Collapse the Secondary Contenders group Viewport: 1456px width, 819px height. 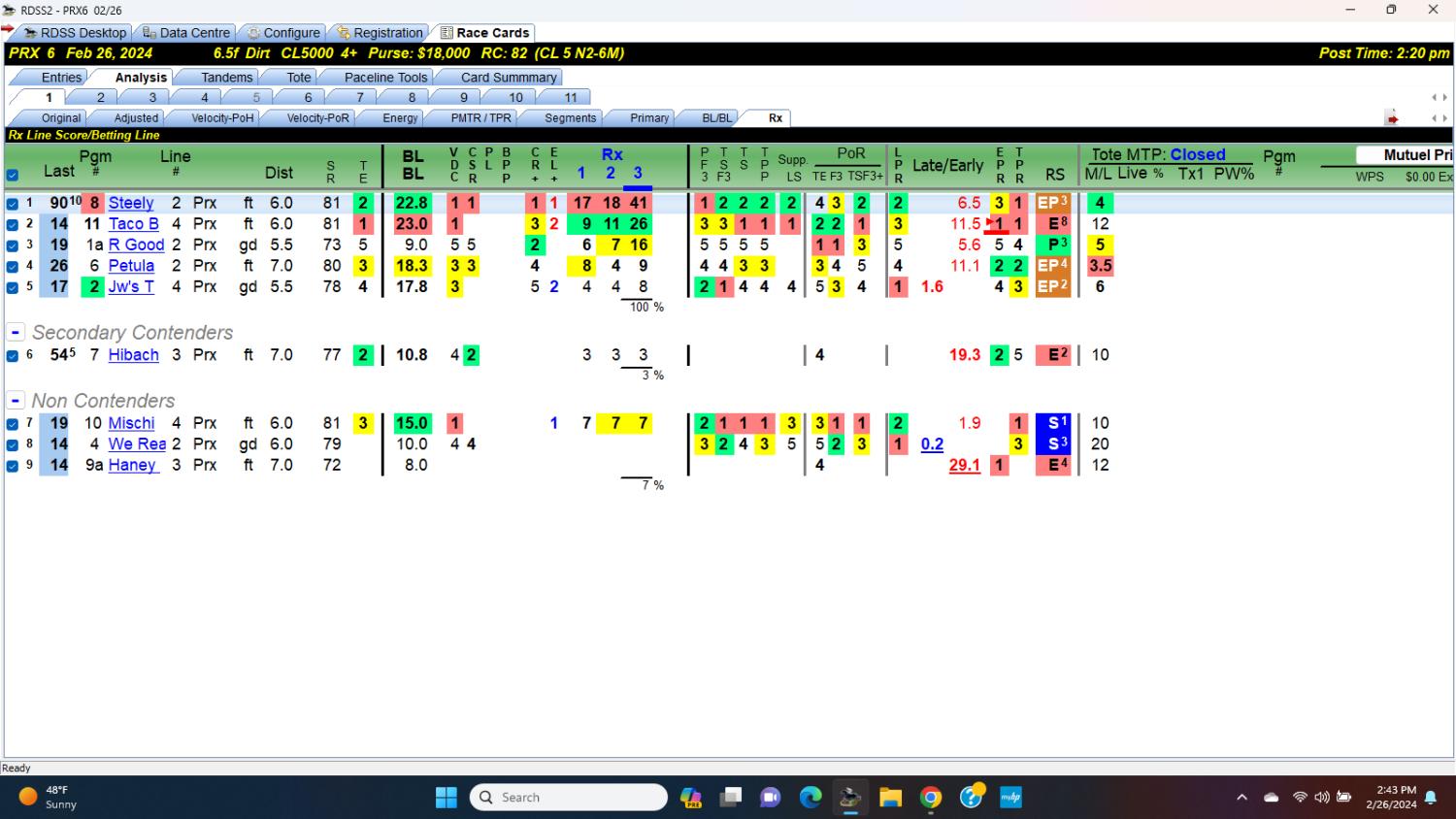(16, 332)
